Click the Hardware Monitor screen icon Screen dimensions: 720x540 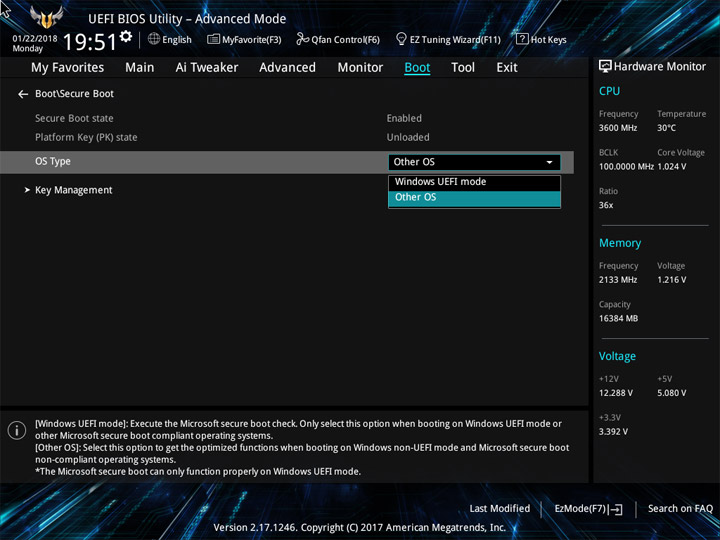[x=605, y=67]
